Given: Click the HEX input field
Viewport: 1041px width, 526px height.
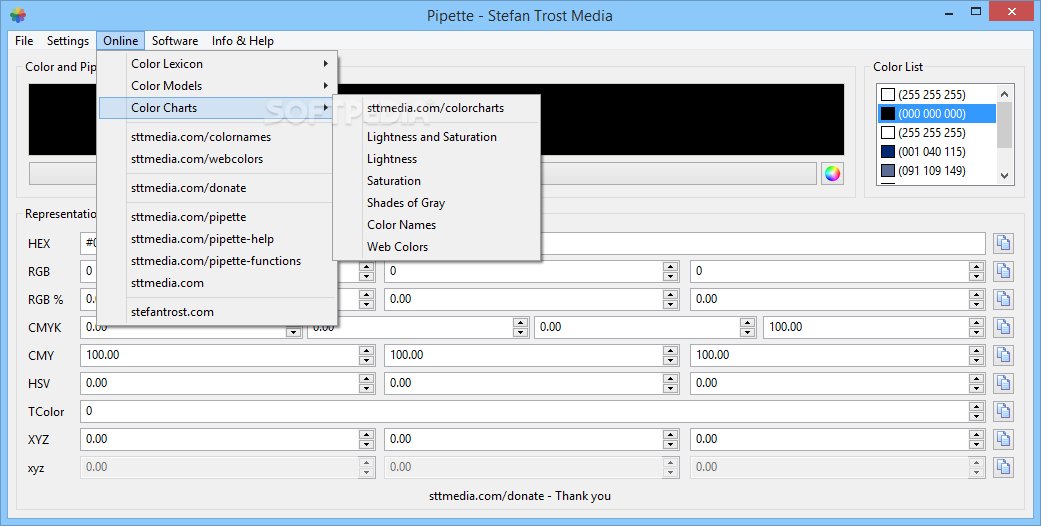Looking at the screenshot, I should coord(532,243).
